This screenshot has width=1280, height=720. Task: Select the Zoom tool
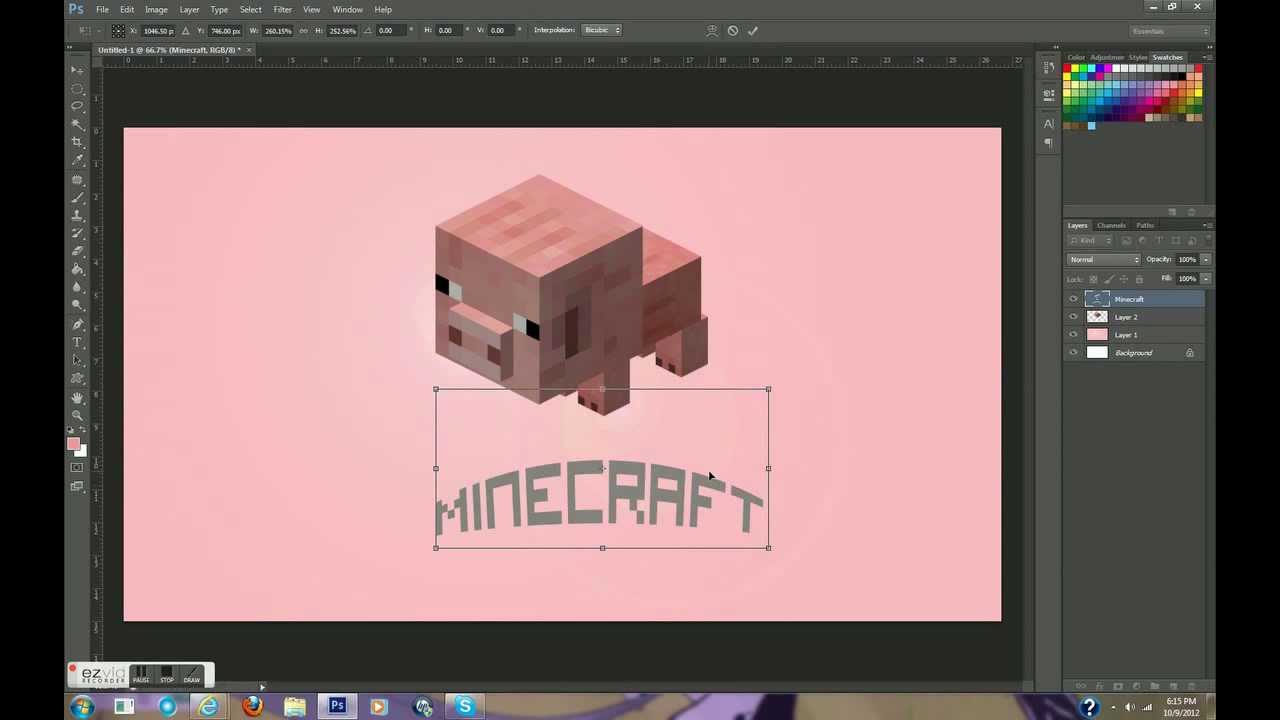[x=77, y=415]
